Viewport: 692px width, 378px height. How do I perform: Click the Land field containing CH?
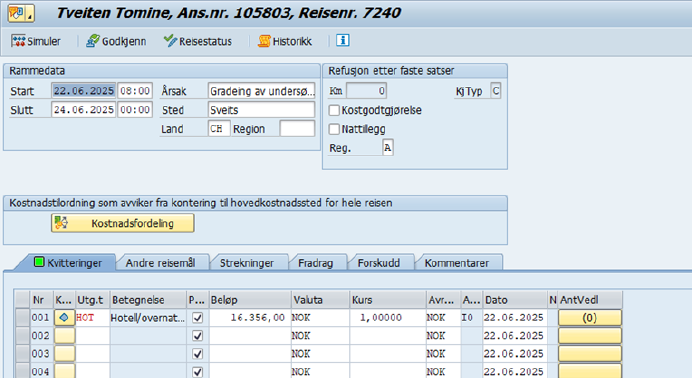point(218,129)
